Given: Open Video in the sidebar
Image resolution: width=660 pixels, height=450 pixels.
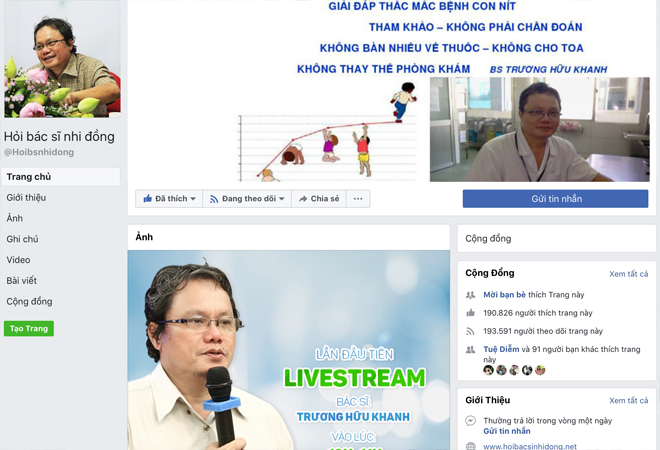Looking at the screenshot, I should (18, 260).
